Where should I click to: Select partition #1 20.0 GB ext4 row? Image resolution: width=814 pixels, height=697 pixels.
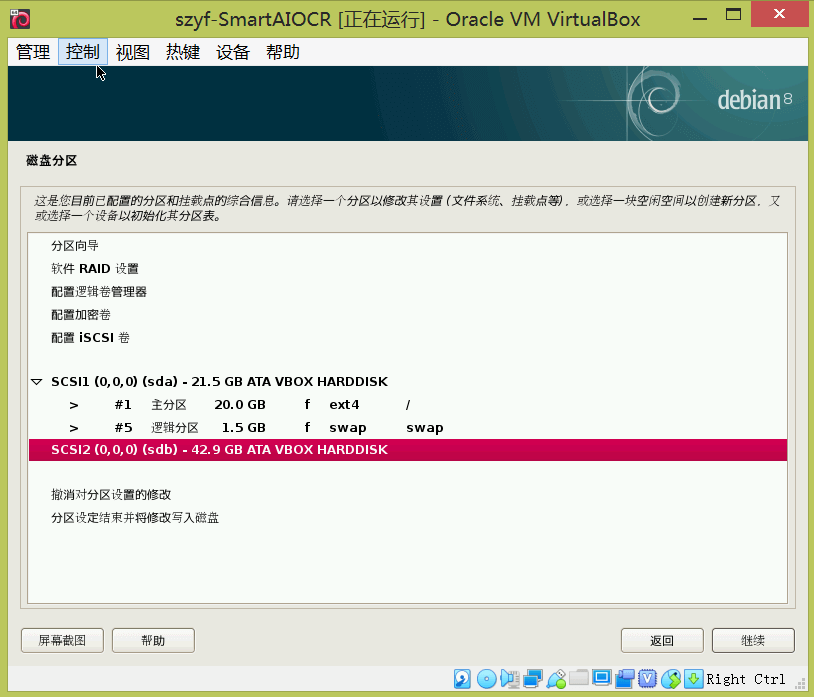408,404
